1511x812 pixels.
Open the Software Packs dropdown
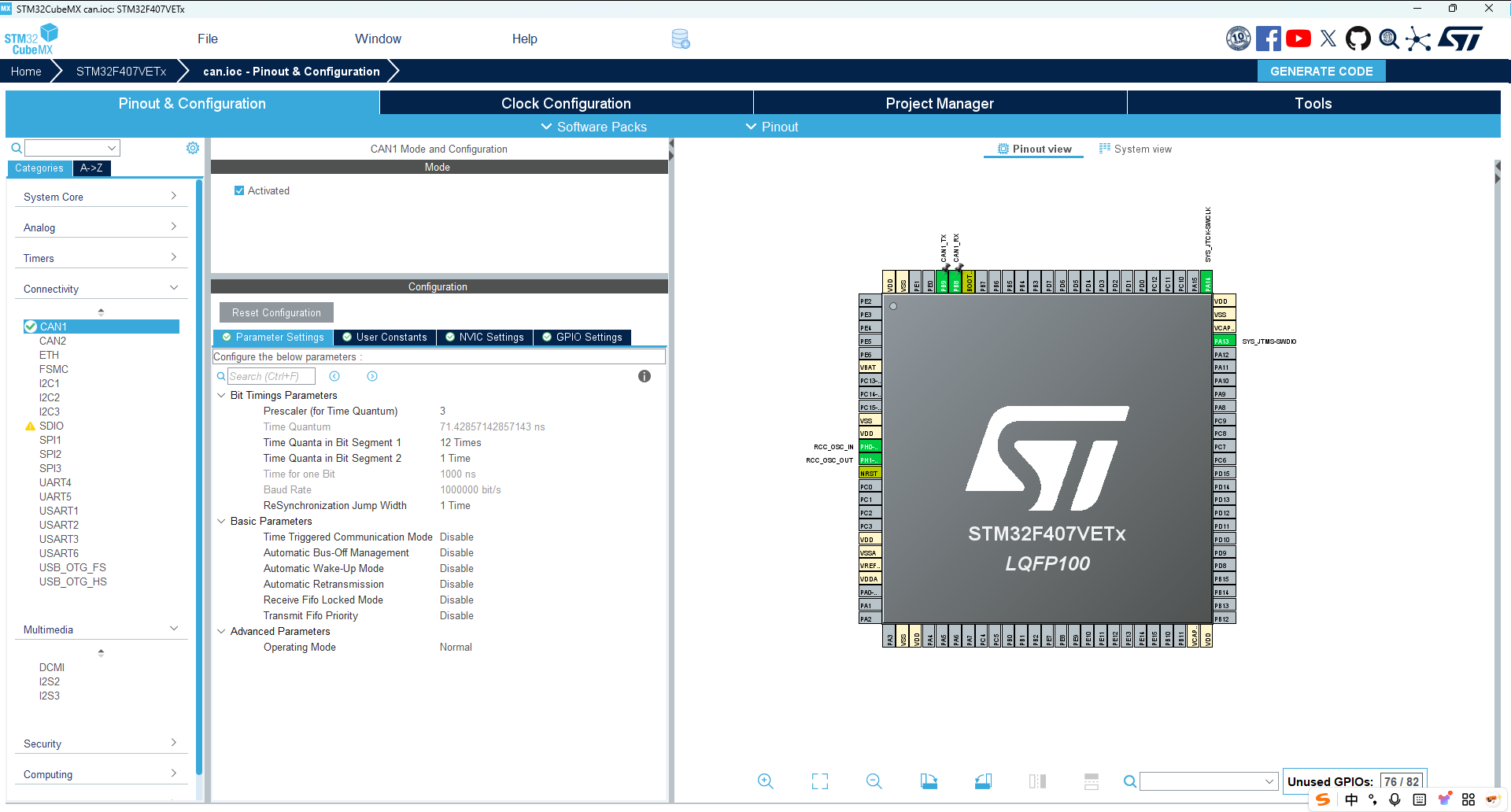click(594, 127)
